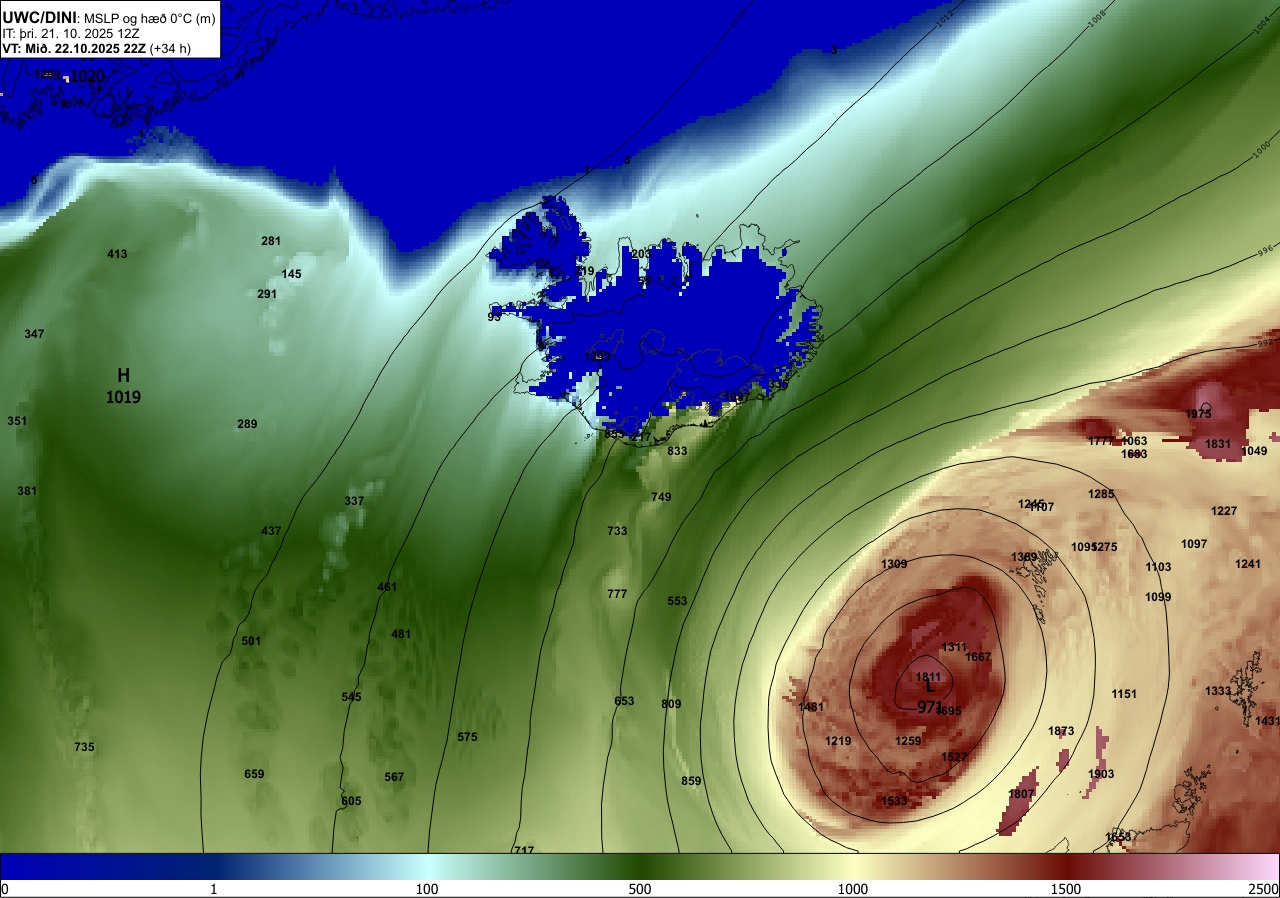Select the 1227 height value
This screenshot has width=1280, height=898.
coord(1224,511)
